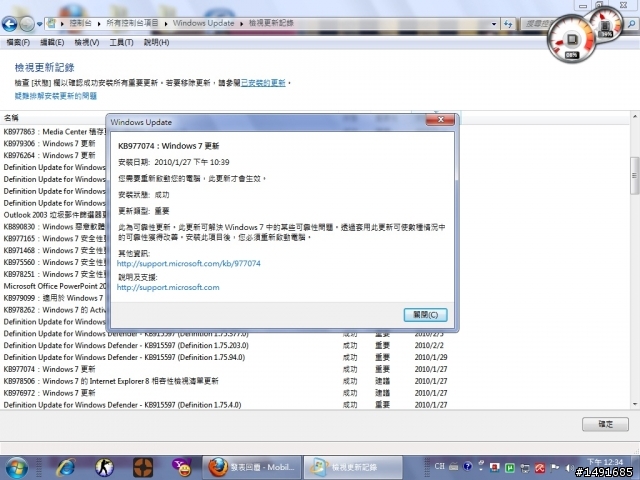Select KB975560 security update row
This screenshot has width=640, height=480.
[55, 262]
